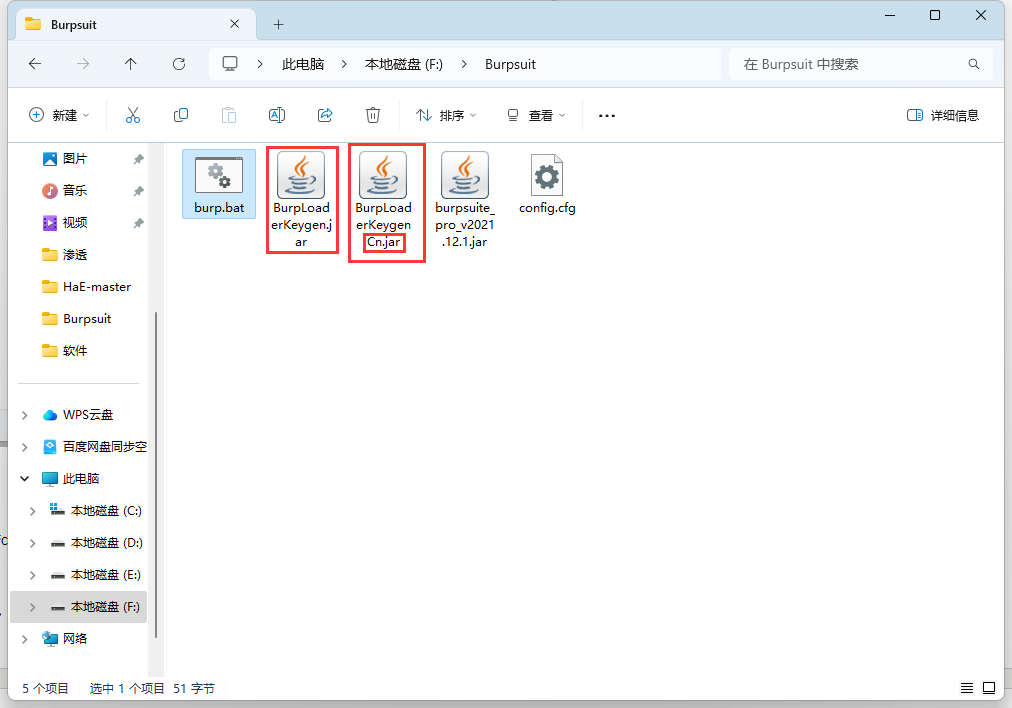The image size is (1012, 708).
Task: Toggle the 详细信息 details pane
Action: (943, 116)
